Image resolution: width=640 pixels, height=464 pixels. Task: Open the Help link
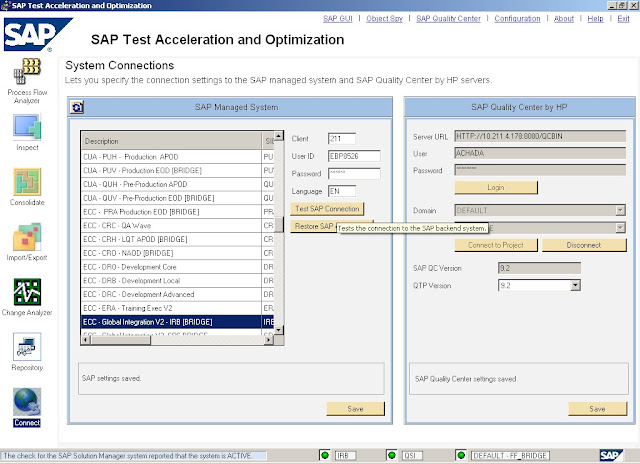[596, 19]
